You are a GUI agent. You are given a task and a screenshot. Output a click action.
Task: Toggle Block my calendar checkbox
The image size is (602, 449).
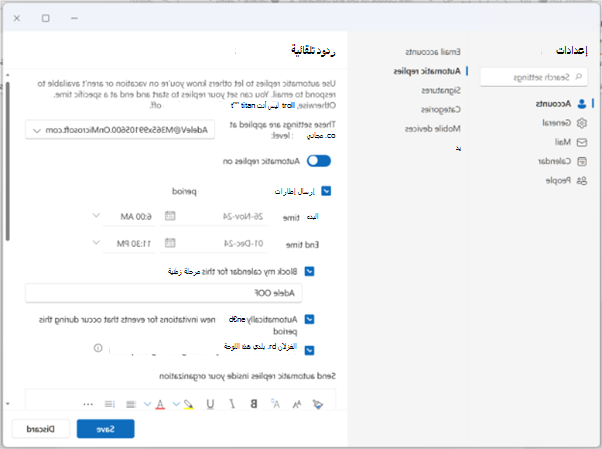tap(309, 272)
